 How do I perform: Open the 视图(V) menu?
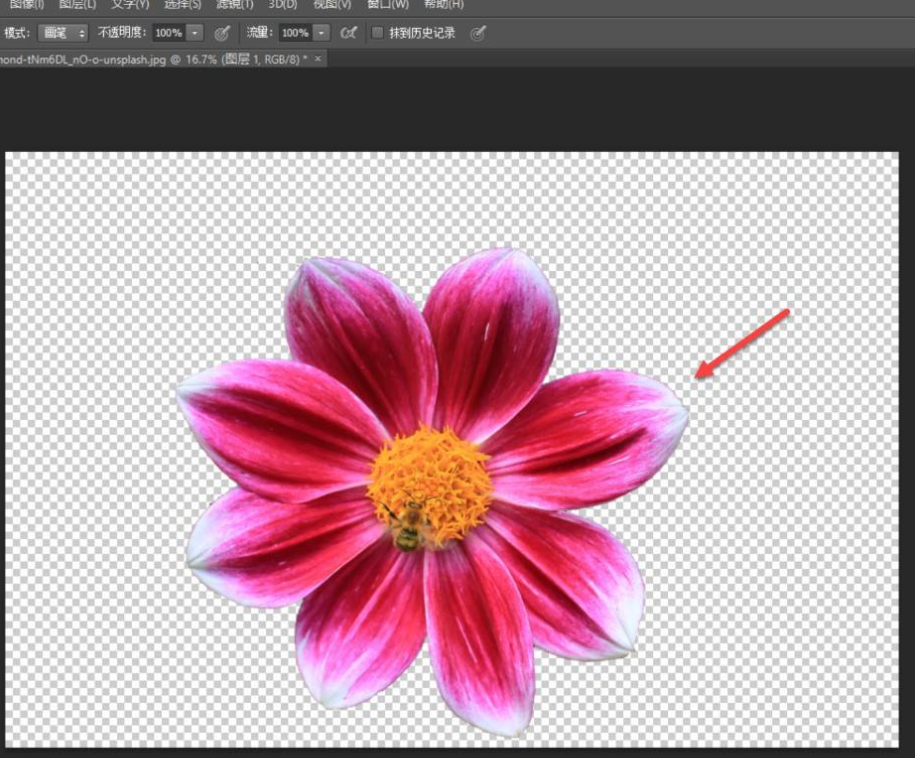[x=332, y=4]
